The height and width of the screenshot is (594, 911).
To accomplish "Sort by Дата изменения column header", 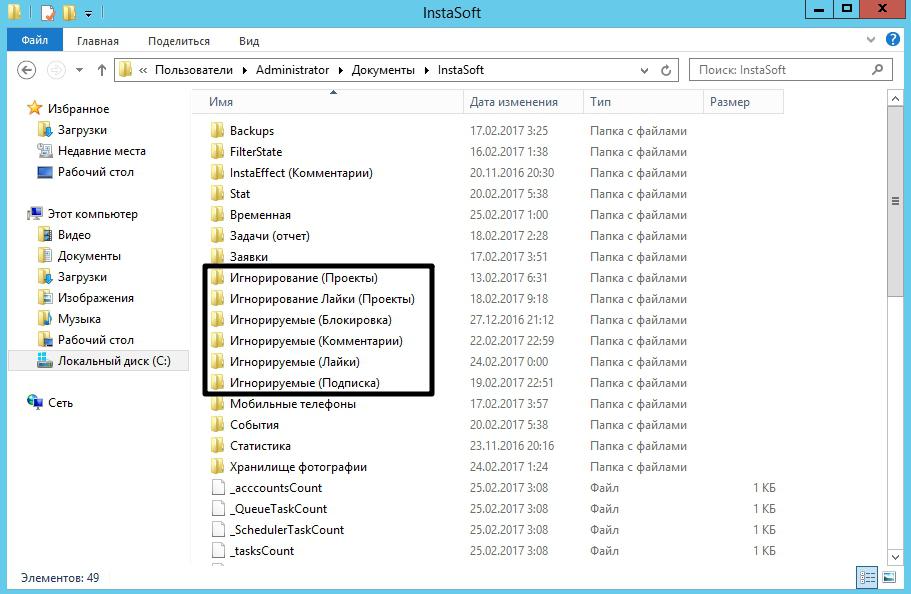I will pos(523,102).
